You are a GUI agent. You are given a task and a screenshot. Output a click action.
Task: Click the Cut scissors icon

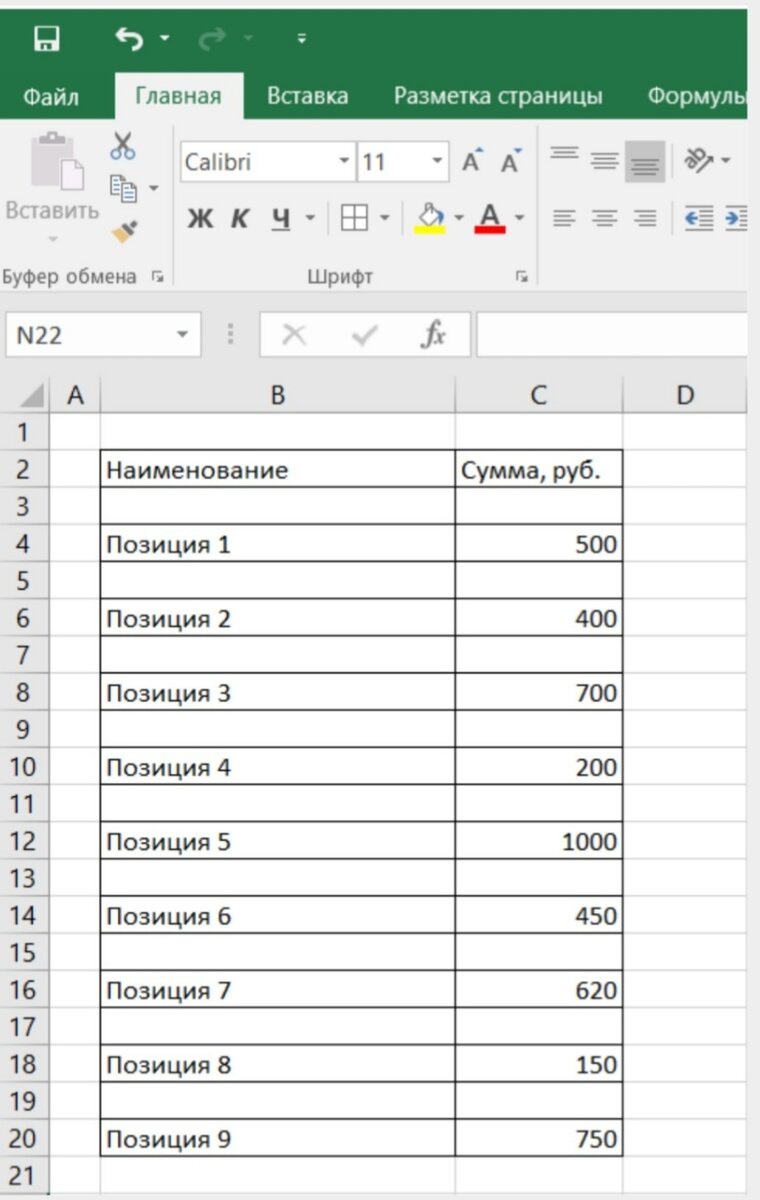click(123, 147)
